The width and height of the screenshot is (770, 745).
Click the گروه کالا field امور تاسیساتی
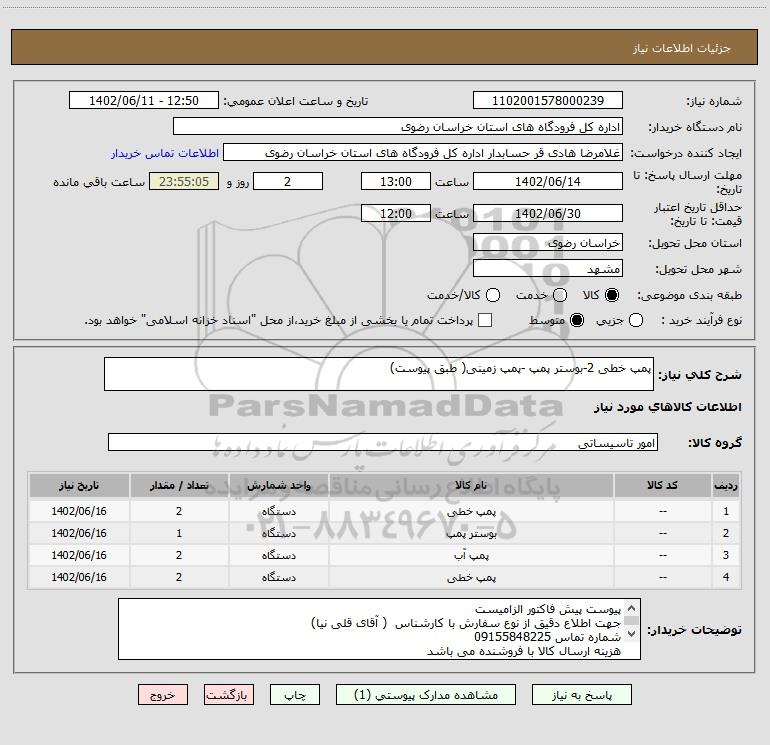(x=383, y=442)
